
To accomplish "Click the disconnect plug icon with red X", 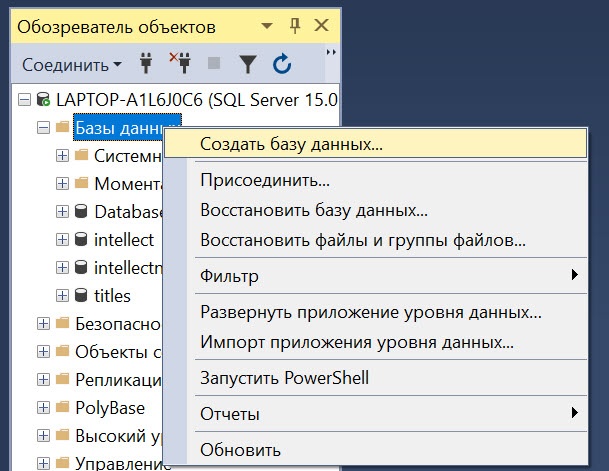I will (x=180, y=65).
